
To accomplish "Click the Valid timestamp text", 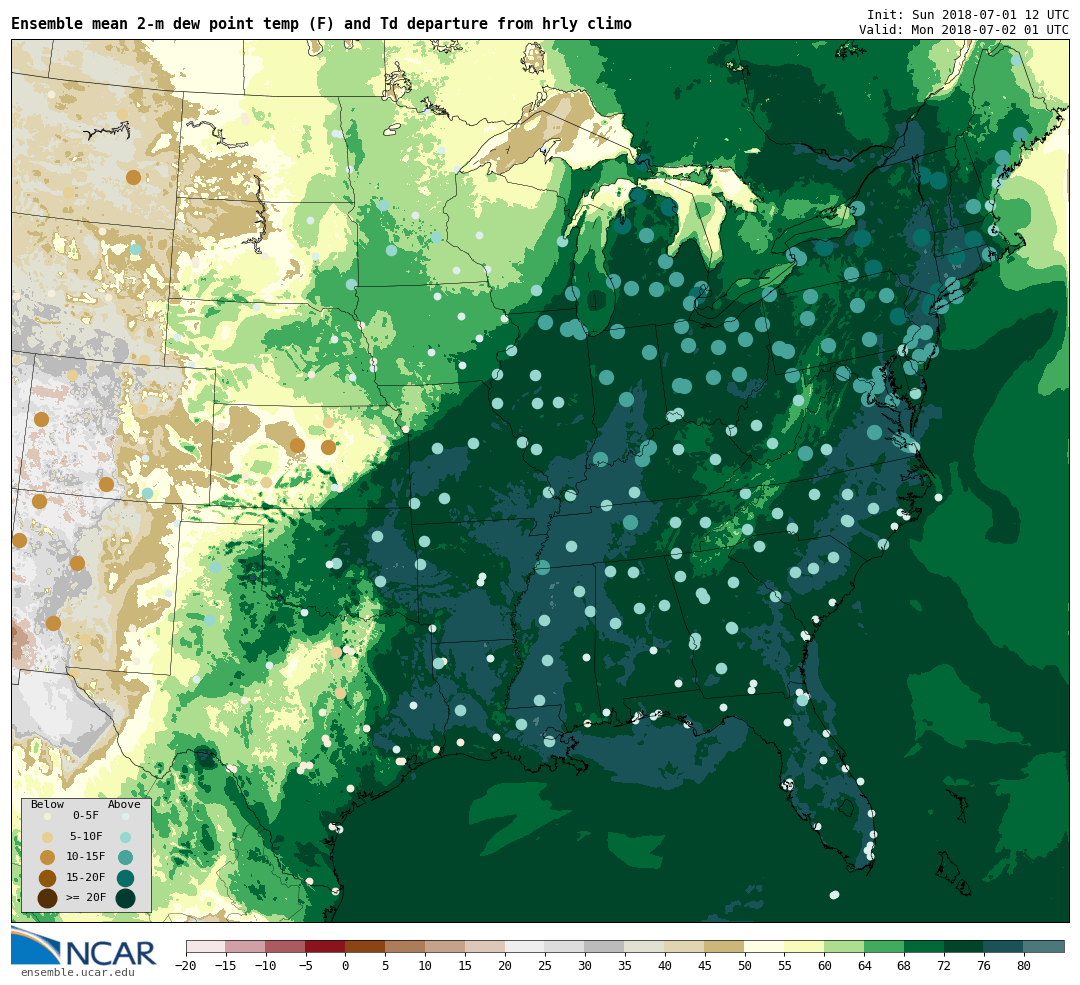I will tap(963, 30).
